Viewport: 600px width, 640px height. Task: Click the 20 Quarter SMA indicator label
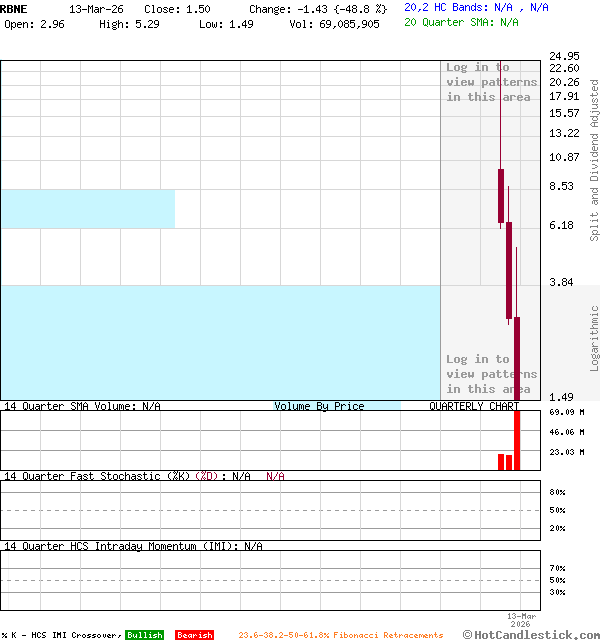pos(461,21)
